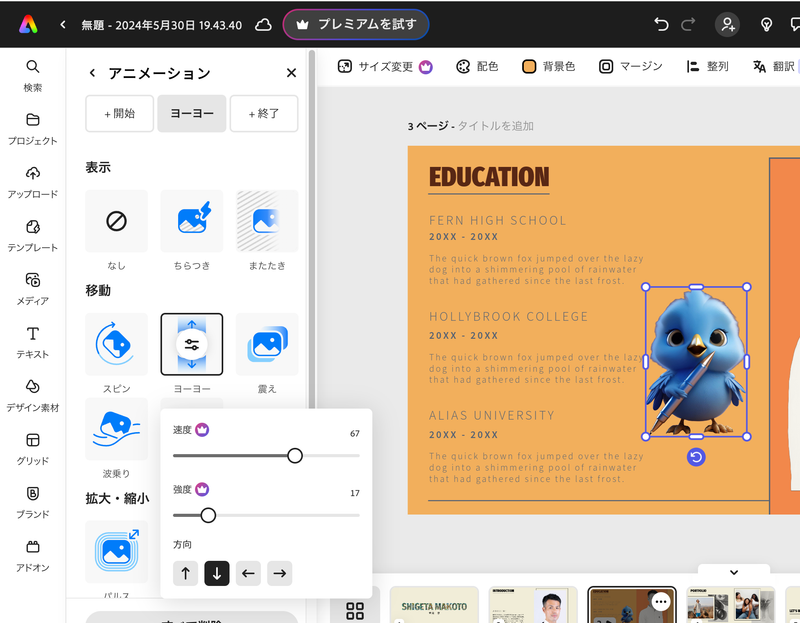This screenshot has height=623, width=800.
Task: Switch to the +開始 animation tab
Action: (119, 113)
